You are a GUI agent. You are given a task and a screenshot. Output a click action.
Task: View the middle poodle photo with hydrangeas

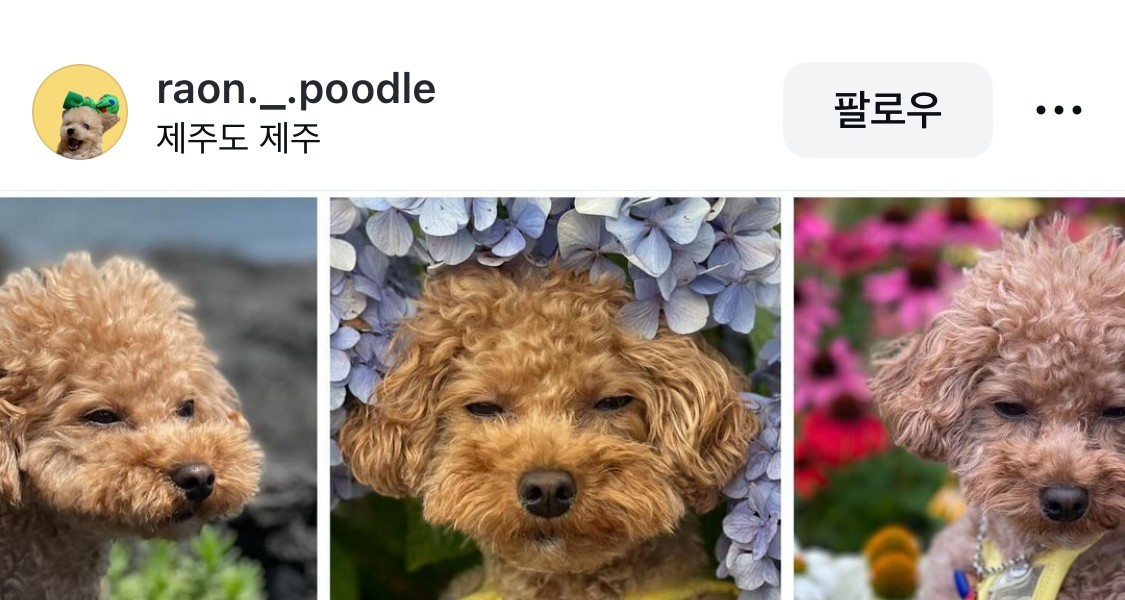pyautogui.click(x=555, y=398)
